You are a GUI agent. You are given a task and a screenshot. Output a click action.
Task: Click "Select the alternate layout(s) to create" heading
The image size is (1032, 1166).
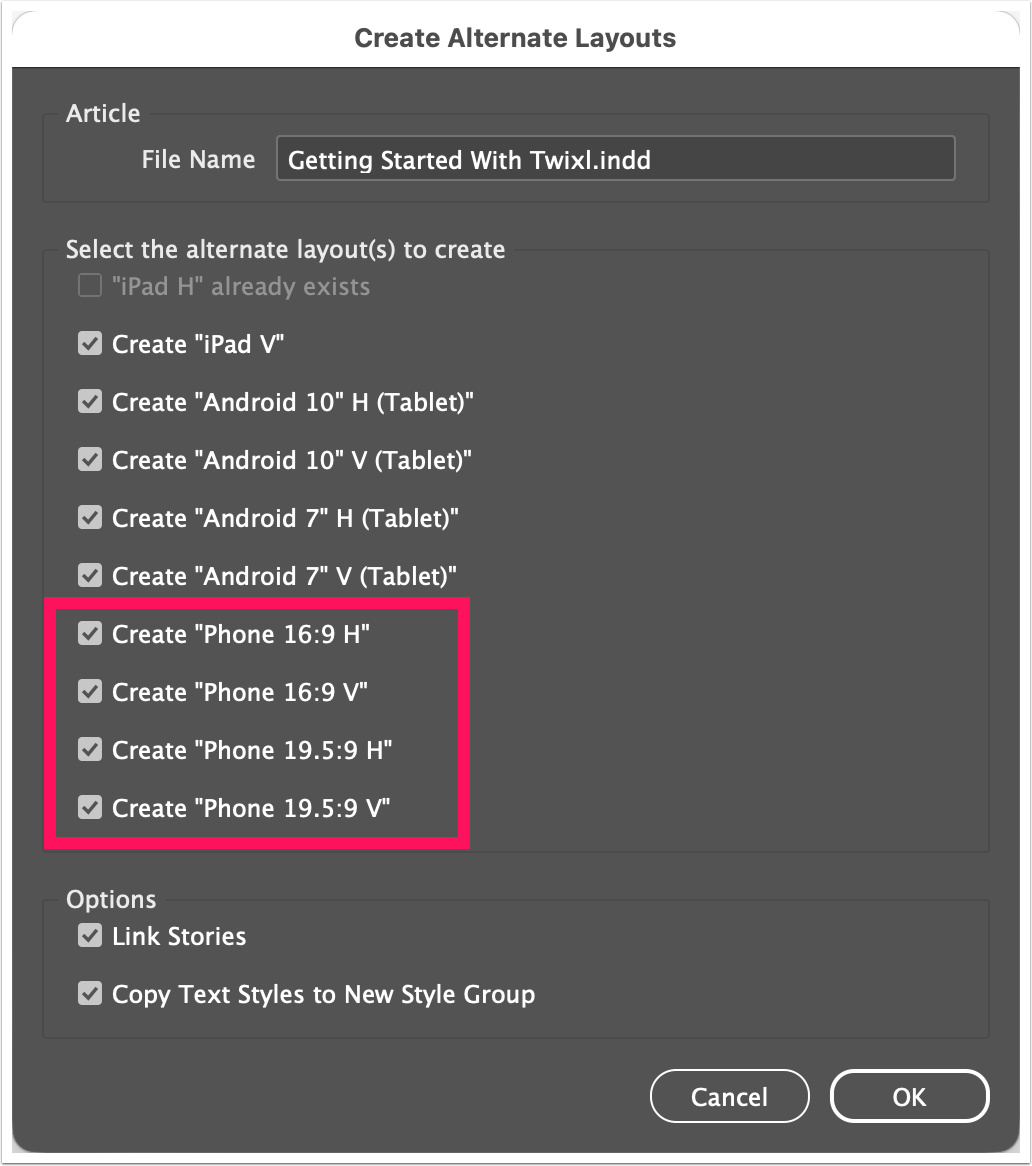coord(286,249)
